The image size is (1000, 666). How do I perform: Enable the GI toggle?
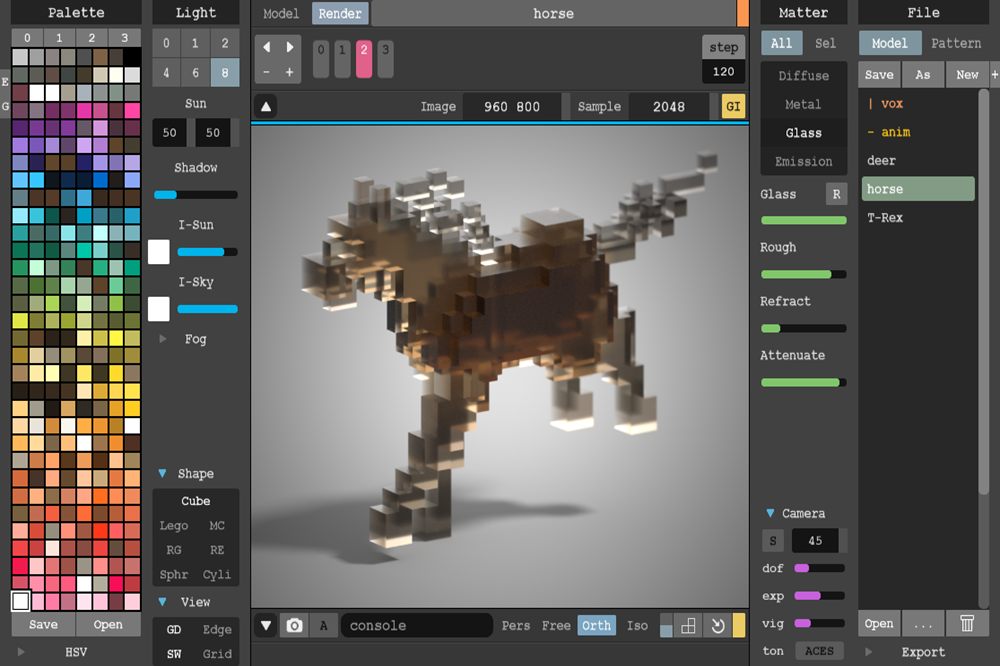click(733, 106)
